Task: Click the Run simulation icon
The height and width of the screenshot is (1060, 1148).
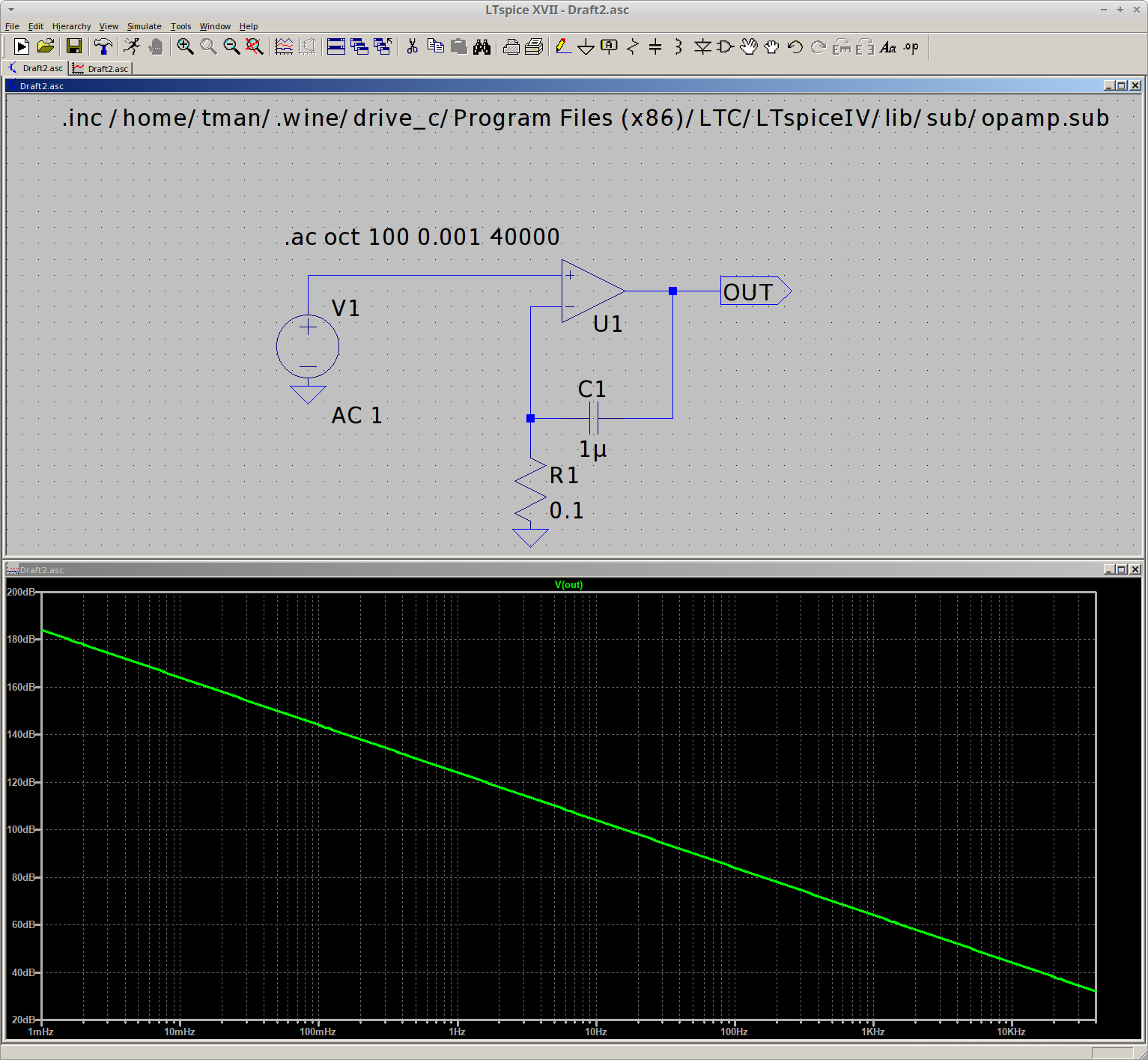Action: 132,46
